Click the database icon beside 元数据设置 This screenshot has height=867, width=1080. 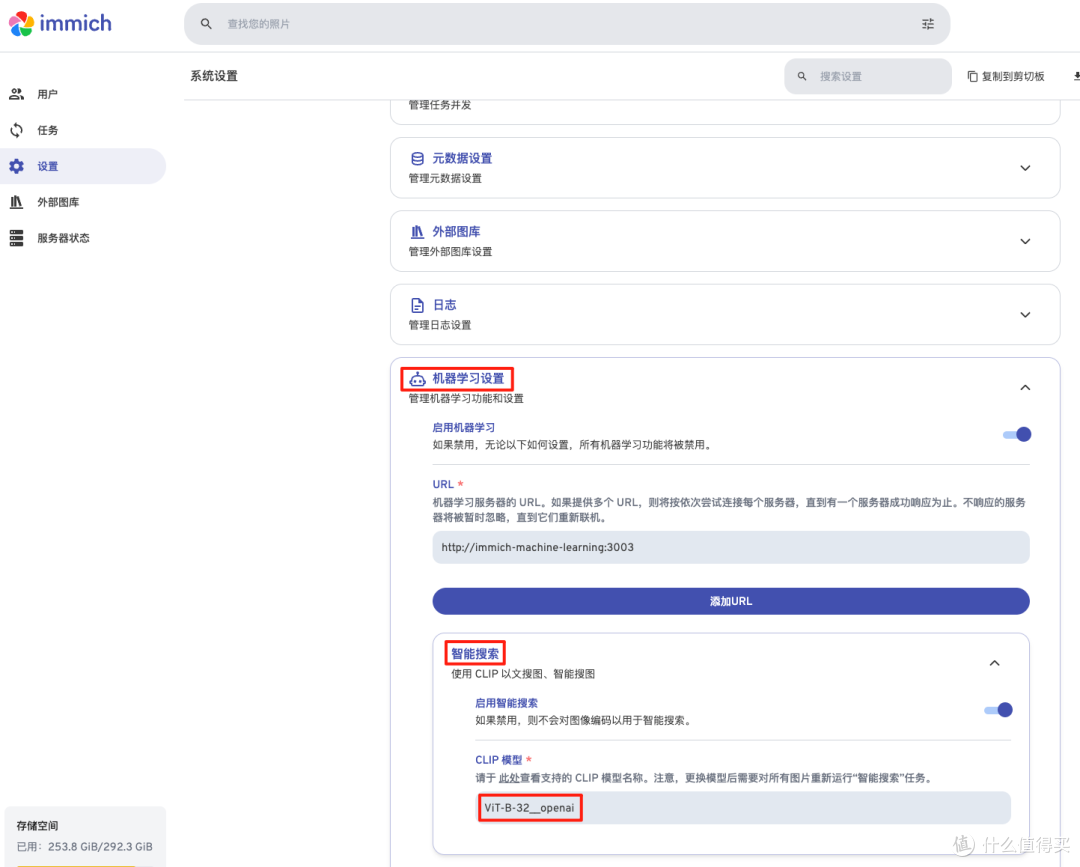pyautogui.click(x=417, y=159)
